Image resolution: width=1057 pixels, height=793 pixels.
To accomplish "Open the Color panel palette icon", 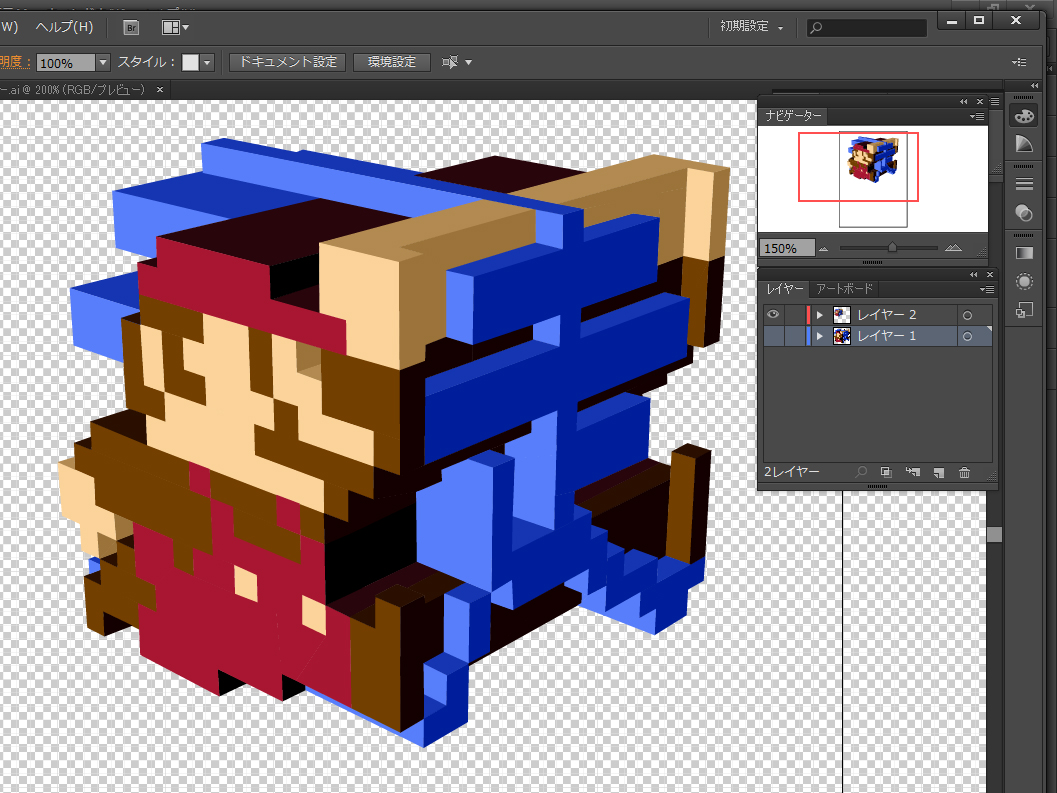I will 1024,116.
